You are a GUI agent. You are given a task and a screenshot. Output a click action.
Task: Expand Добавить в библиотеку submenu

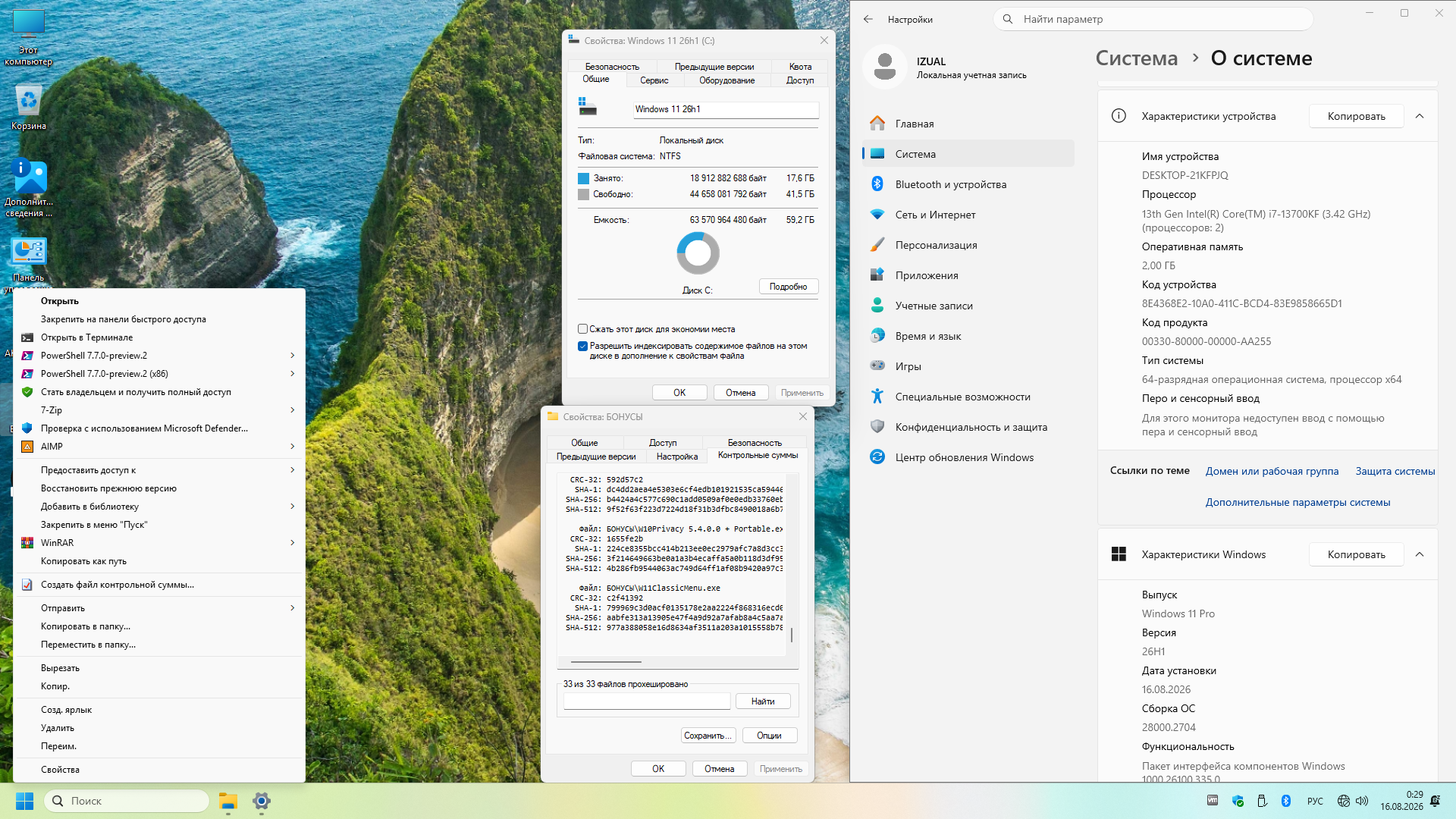point(160,507)
